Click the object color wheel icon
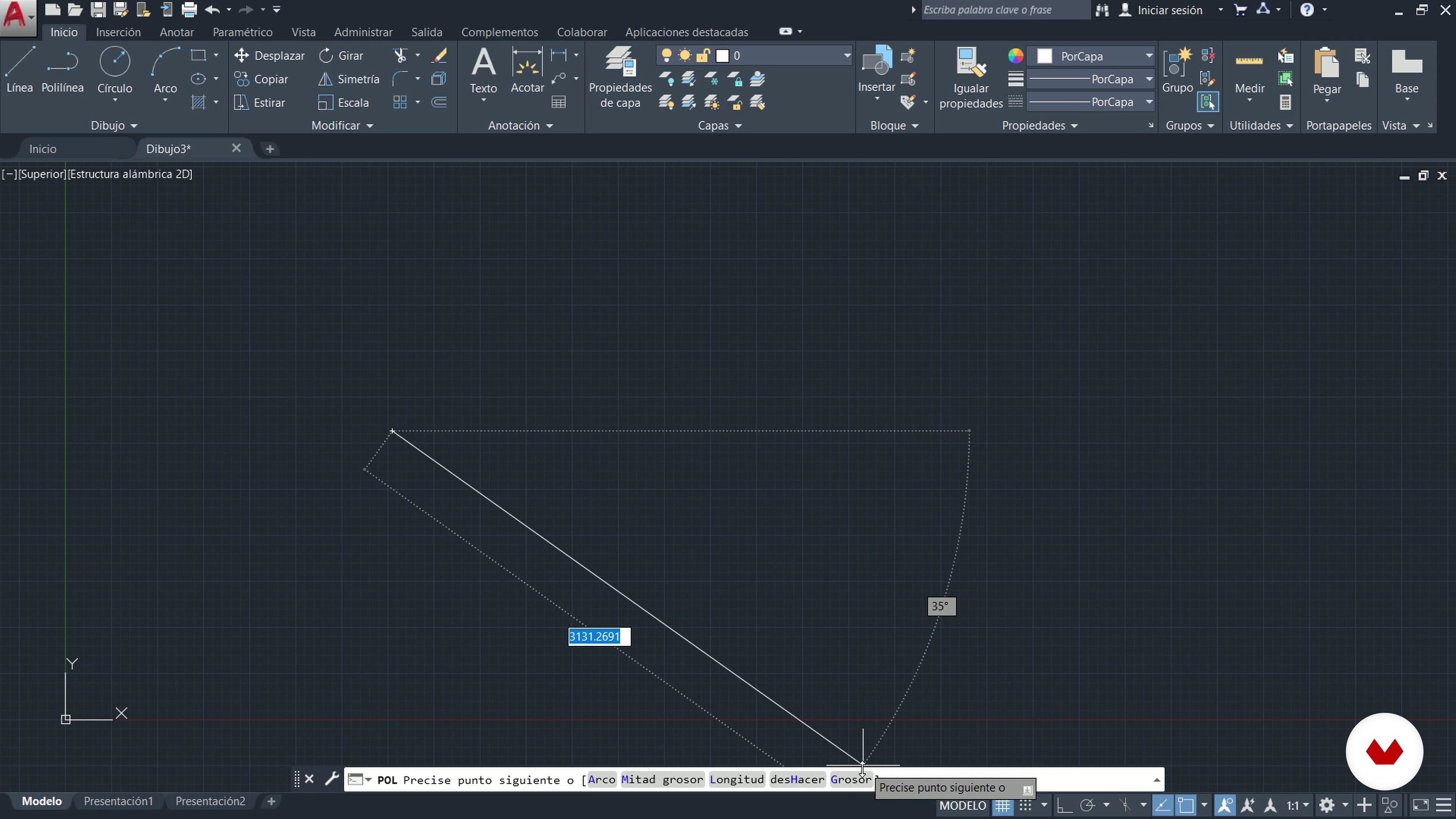This screenshot has height=819, width=1456. (x=1015, y=55)
